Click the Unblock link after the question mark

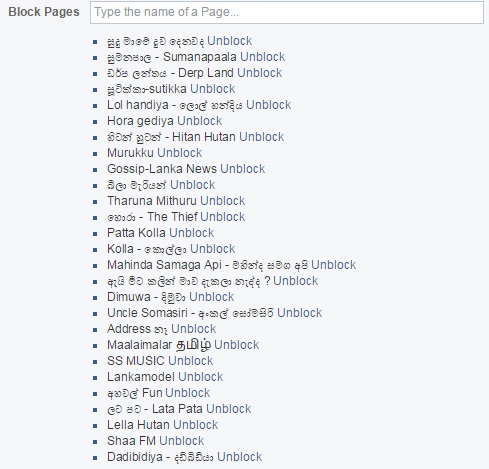click(x=296, y=281)
